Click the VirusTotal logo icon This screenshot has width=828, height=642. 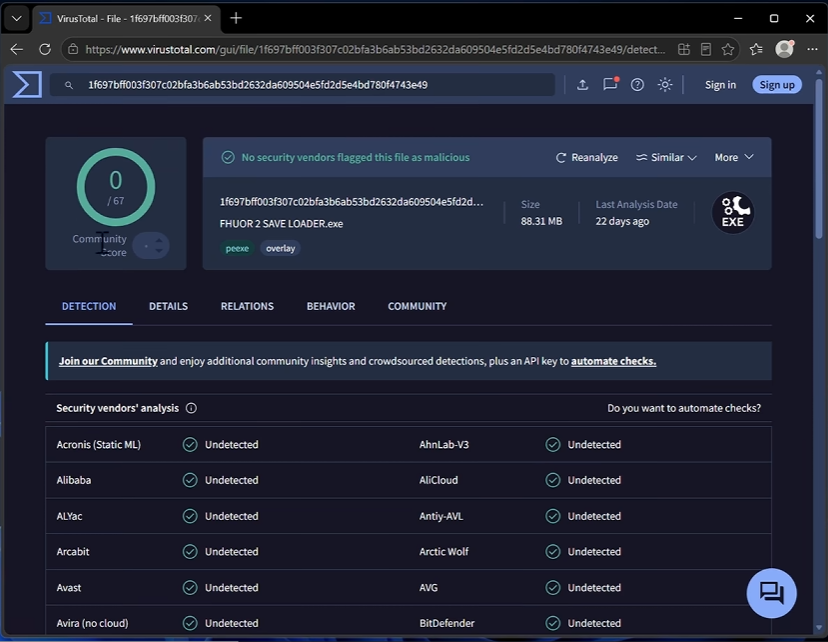tap(27, 84)
